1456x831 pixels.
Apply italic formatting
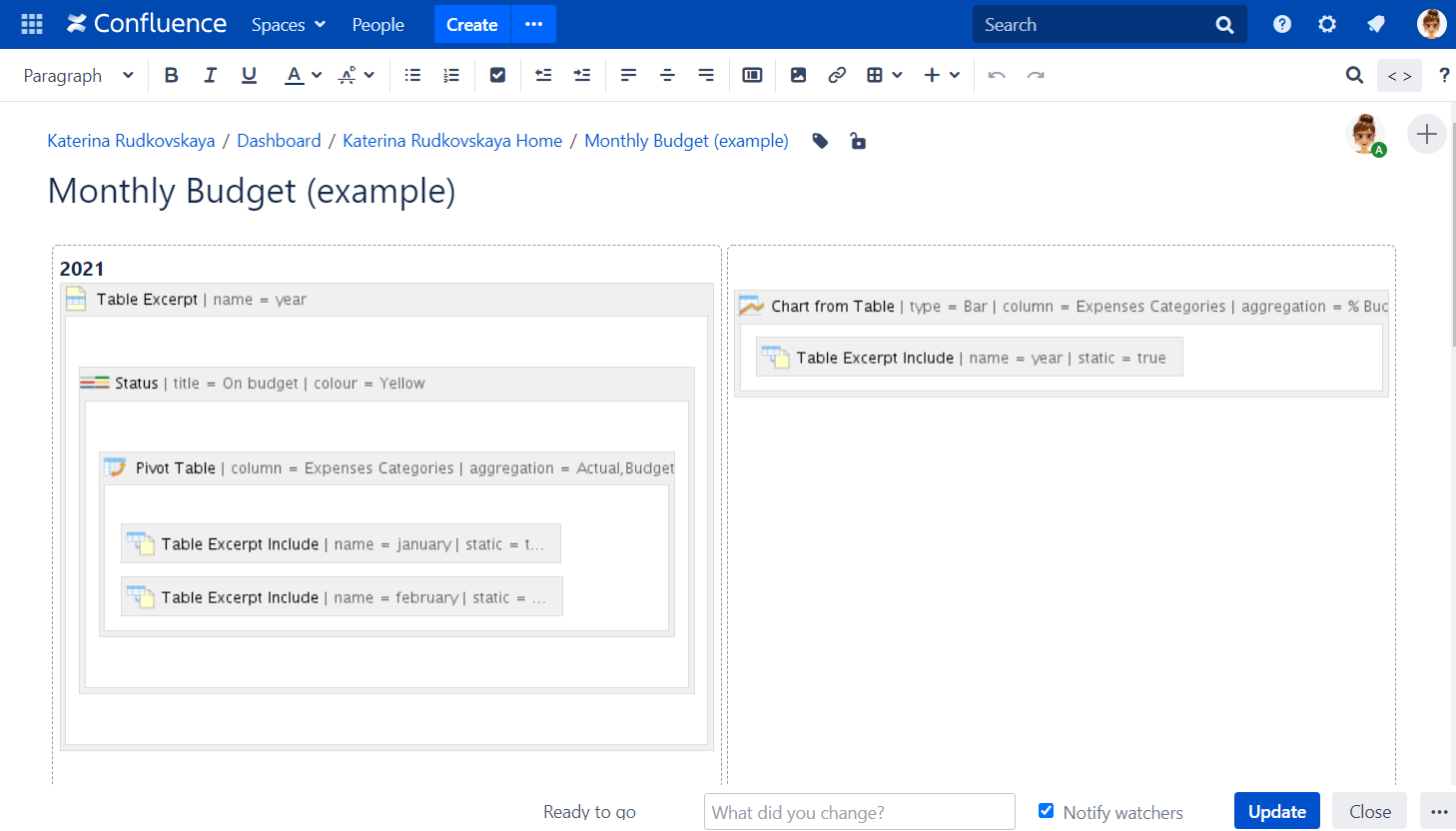click(210, 75)
